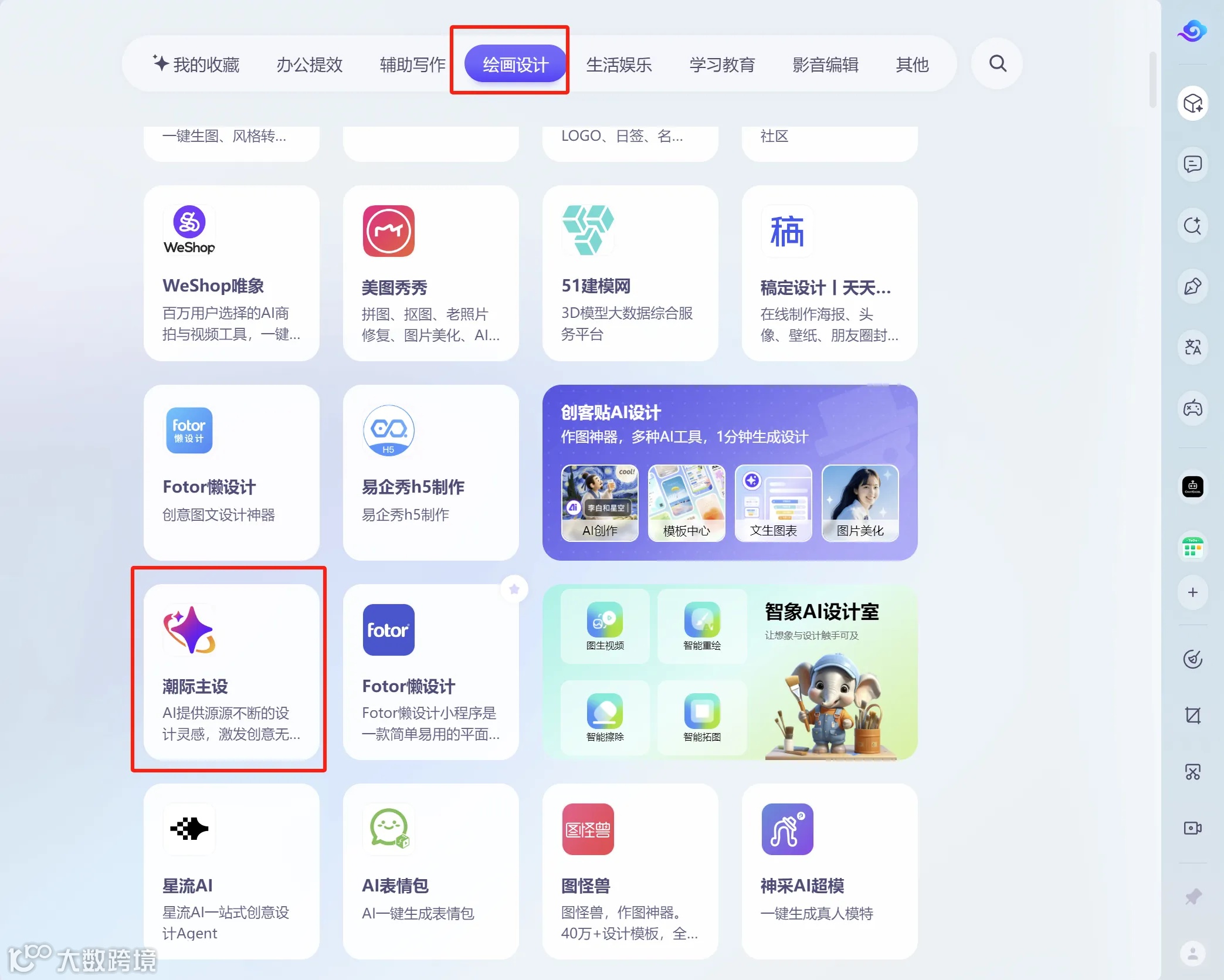The height and width of the screenshot is (980, 1224).
Task: Open the 美图秀秀 app card
Action: coord(430,273)
